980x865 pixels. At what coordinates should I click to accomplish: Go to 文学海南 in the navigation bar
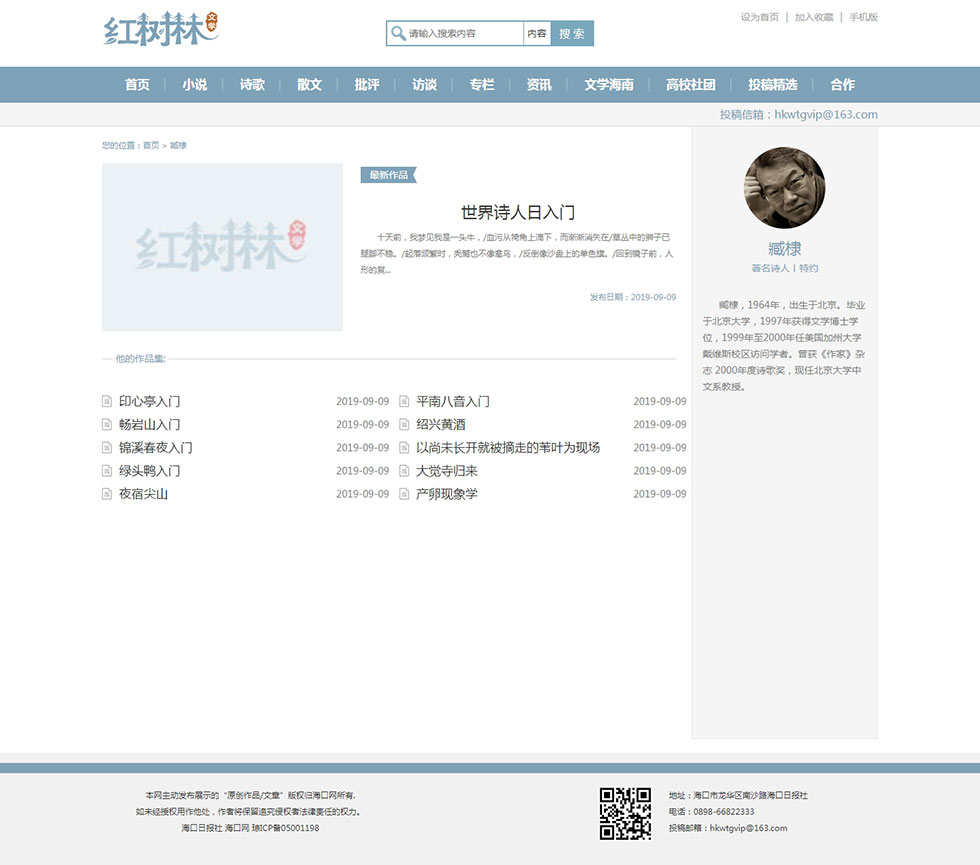coord(609,85)
